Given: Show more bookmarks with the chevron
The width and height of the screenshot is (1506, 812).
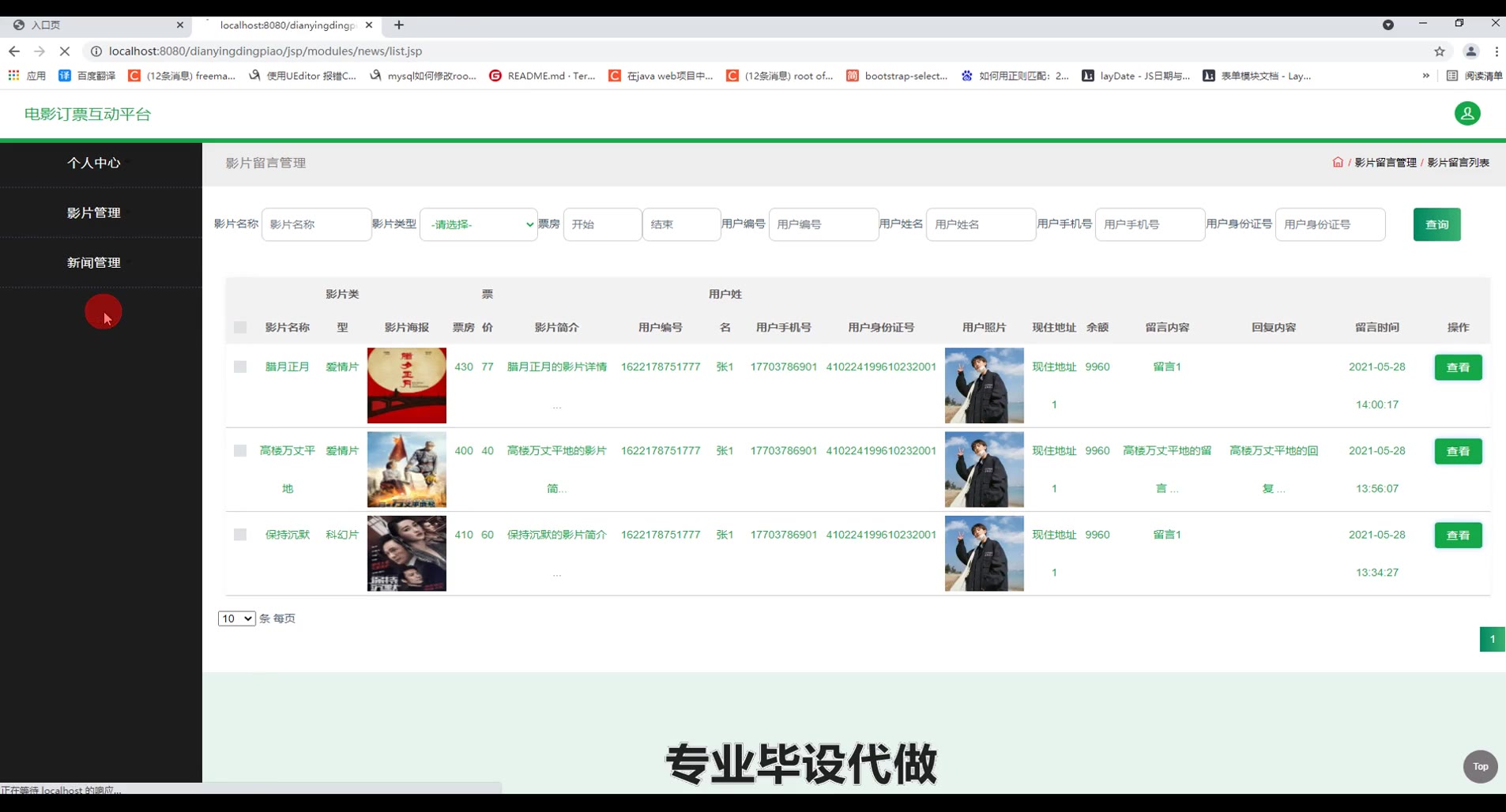Looking at the screenshot, I should 1425,76.
